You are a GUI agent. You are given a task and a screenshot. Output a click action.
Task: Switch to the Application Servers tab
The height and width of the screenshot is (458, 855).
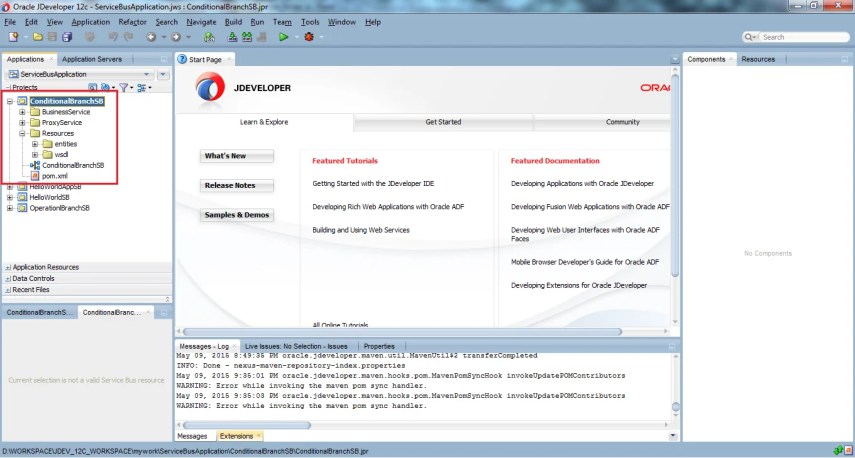coord(92,59)
